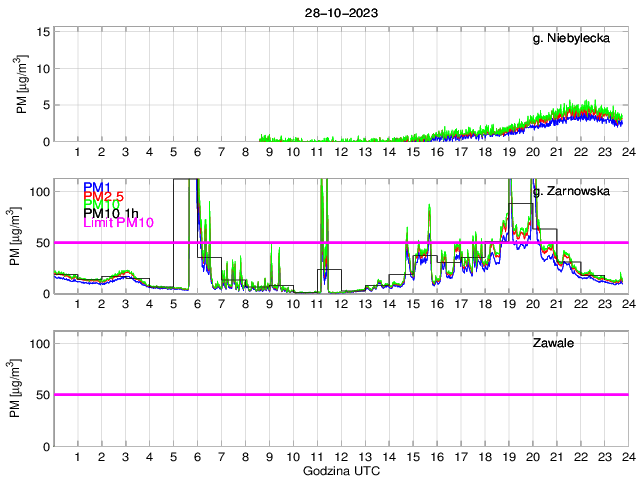Click hour 12 tick under the Niebylecka chart
This screenshot has height=480, width=640.
click(x=340, y=152)
